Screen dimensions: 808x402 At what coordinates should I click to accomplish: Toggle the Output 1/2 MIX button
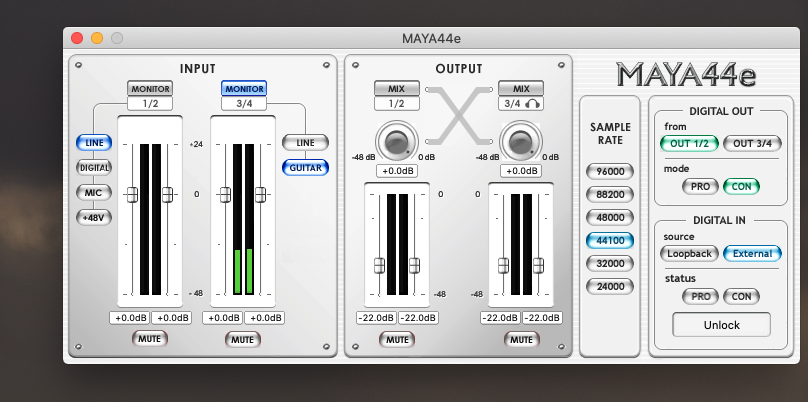pos(397,89)
